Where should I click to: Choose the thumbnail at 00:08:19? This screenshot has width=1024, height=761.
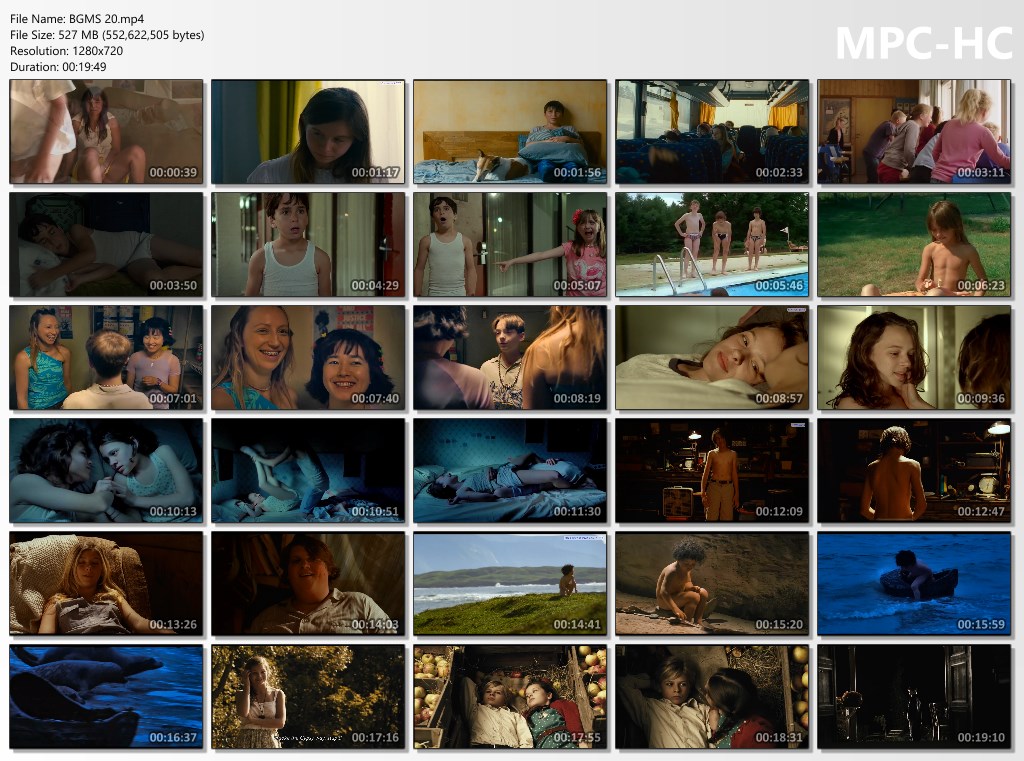point(510,358)
